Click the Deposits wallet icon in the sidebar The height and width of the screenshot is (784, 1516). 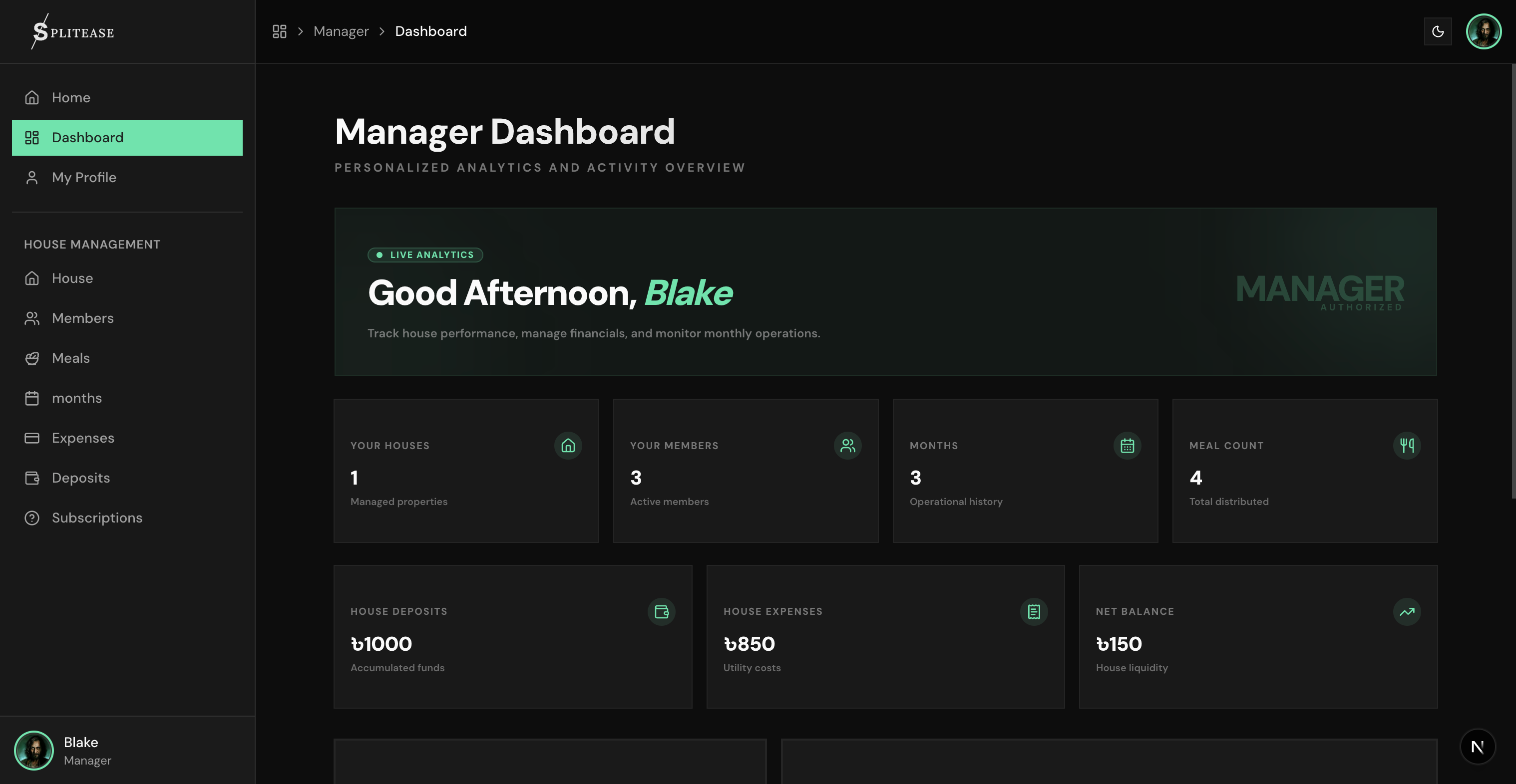click(x=32, y=478)
